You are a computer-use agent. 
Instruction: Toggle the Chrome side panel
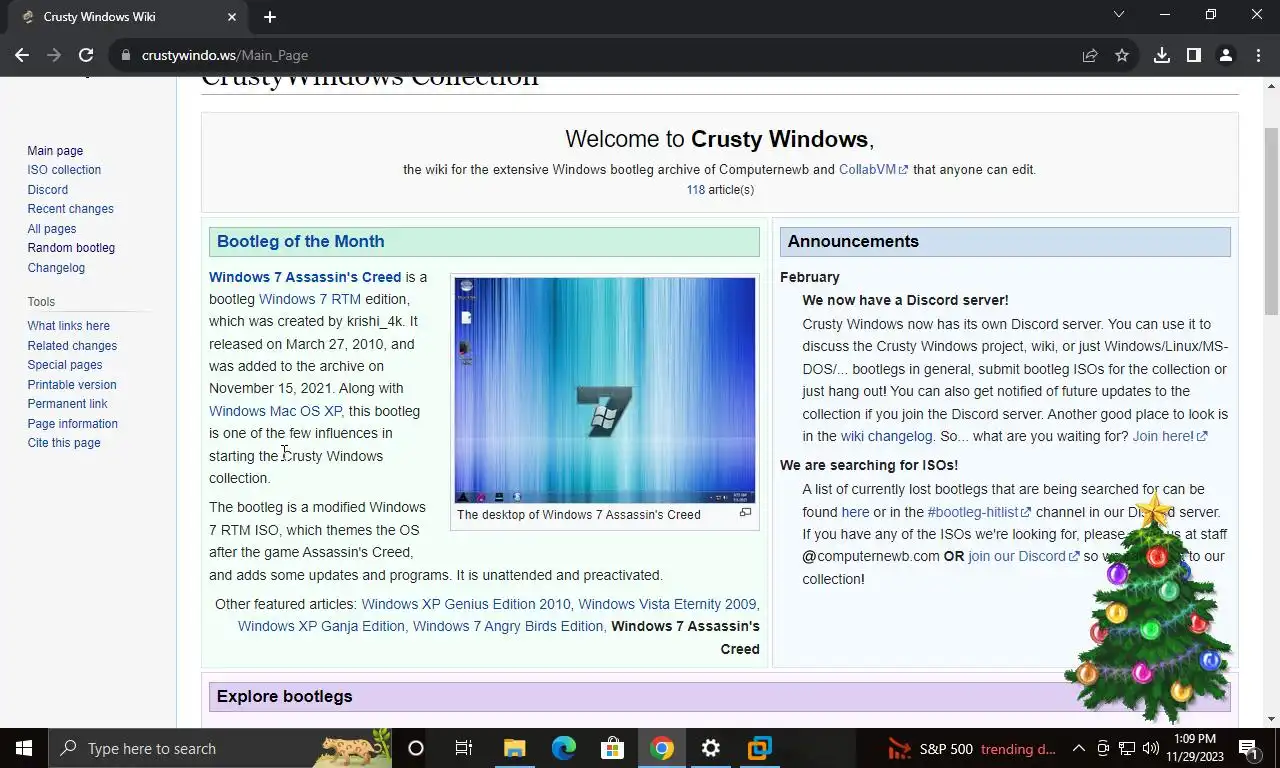(x=1194, y=55)
